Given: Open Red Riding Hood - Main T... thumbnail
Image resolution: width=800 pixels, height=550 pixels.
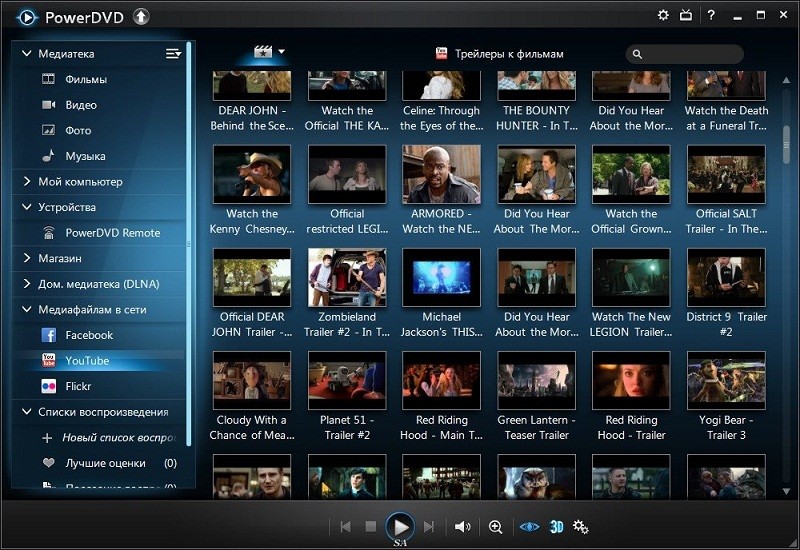Looking at the screenshot, I should (x=441, y=380).
